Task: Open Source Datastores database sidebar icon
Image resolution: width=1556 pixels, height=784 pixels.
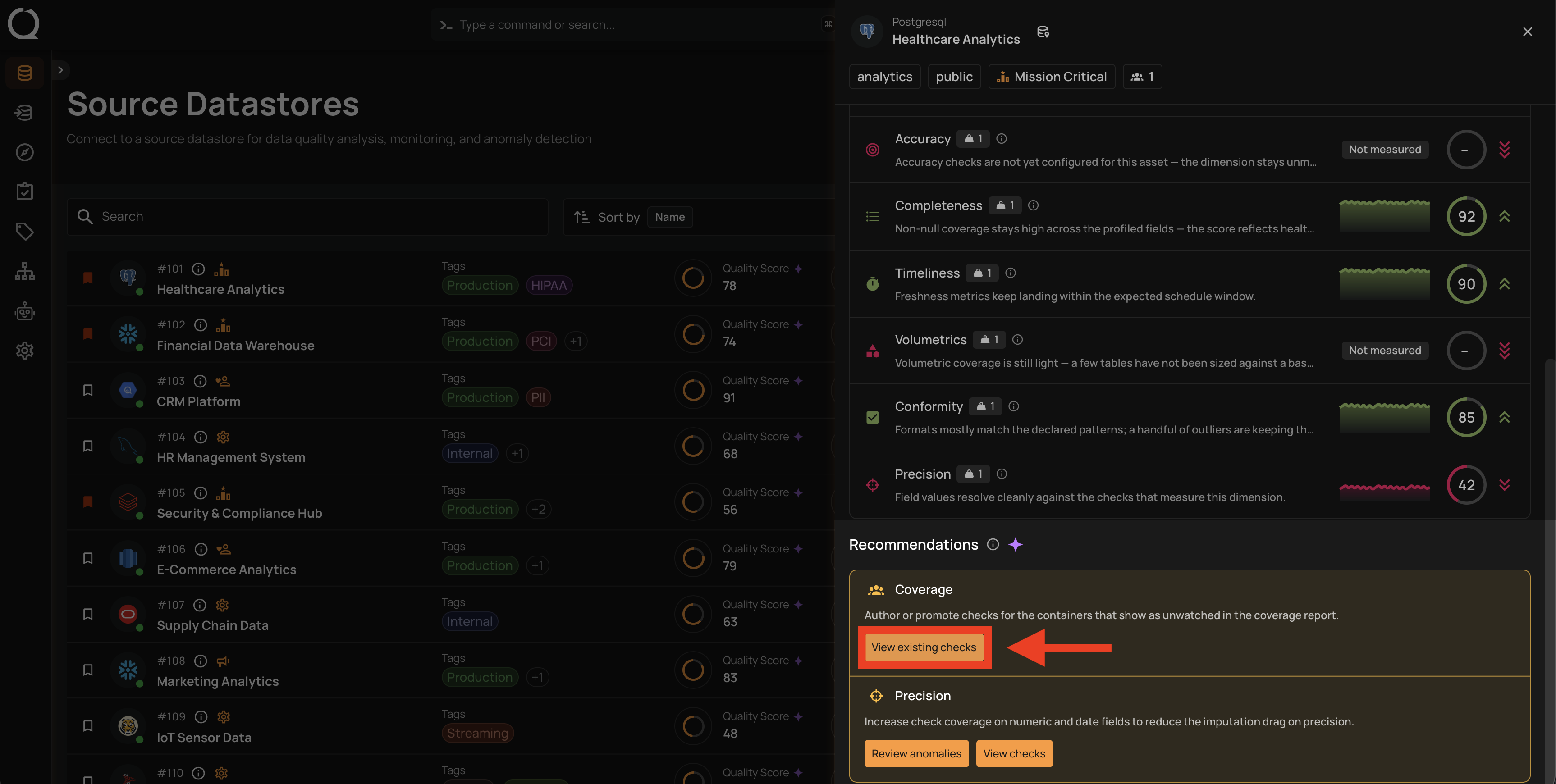Action: click(x=25, y=73)
